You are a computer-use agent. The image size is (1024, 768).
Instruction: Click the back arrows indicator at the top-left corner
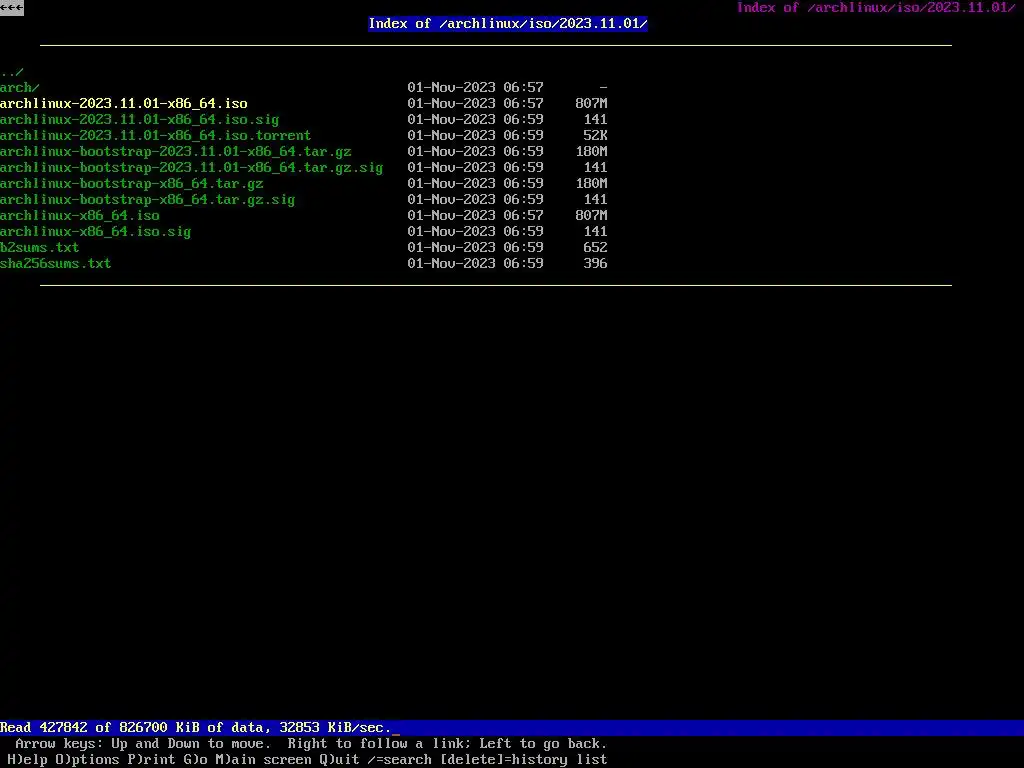(12, 8)
